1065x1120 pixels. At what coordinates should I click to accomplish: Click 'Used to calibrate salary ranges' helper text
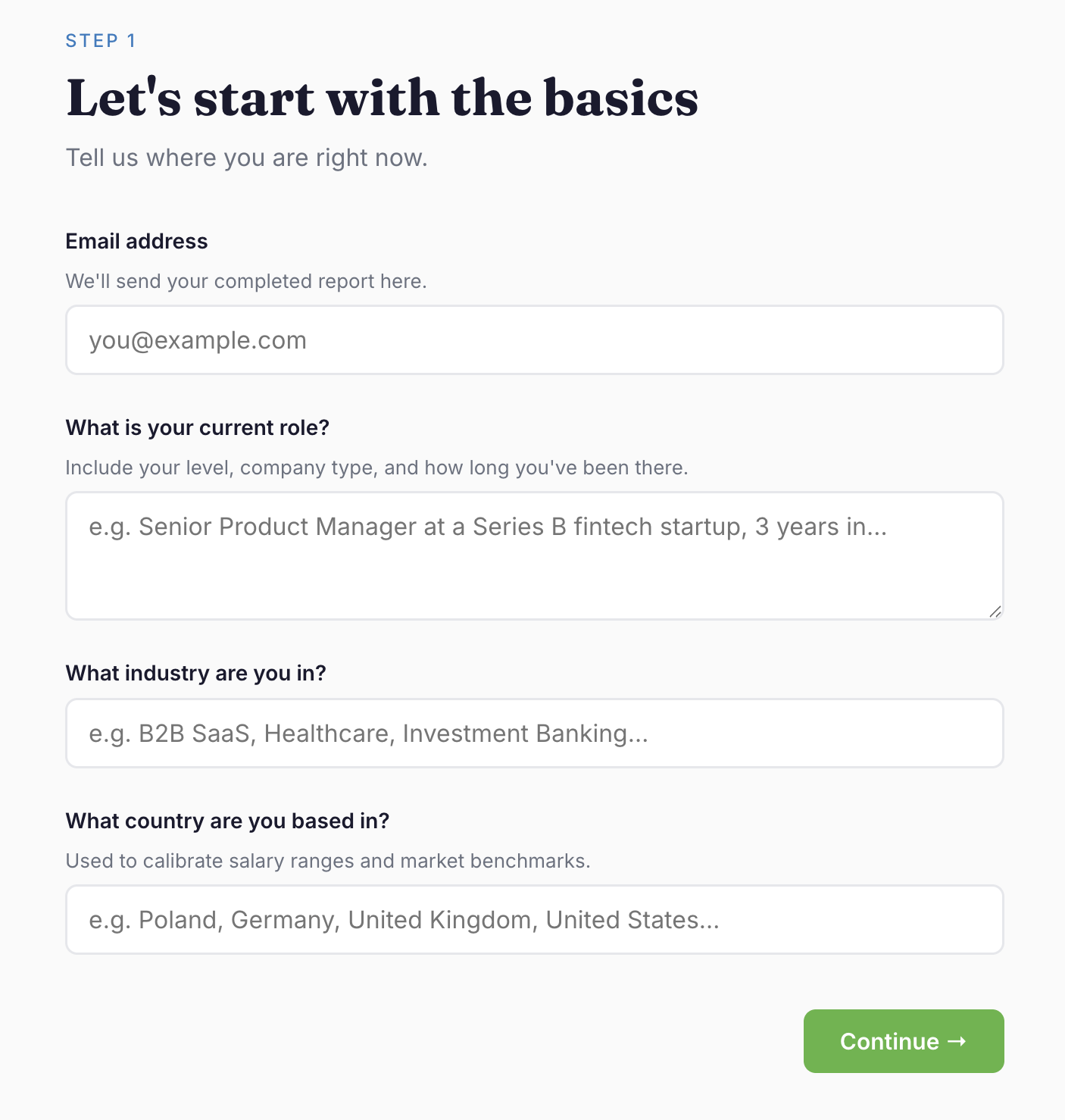327,861
